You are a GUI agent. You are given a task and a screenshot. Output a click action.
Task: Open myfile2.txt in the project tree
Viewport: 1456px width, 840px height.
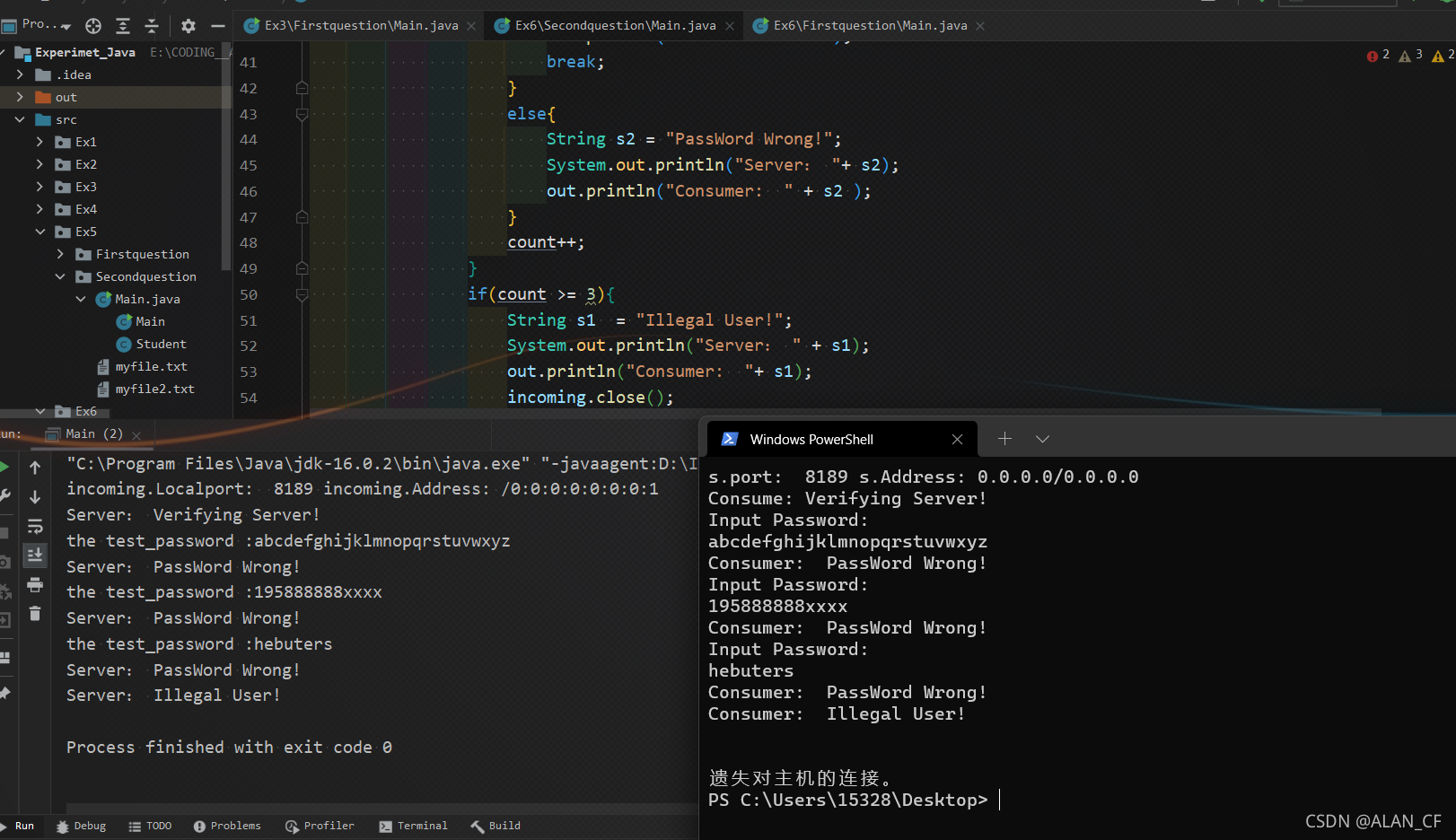click(146, 389)
